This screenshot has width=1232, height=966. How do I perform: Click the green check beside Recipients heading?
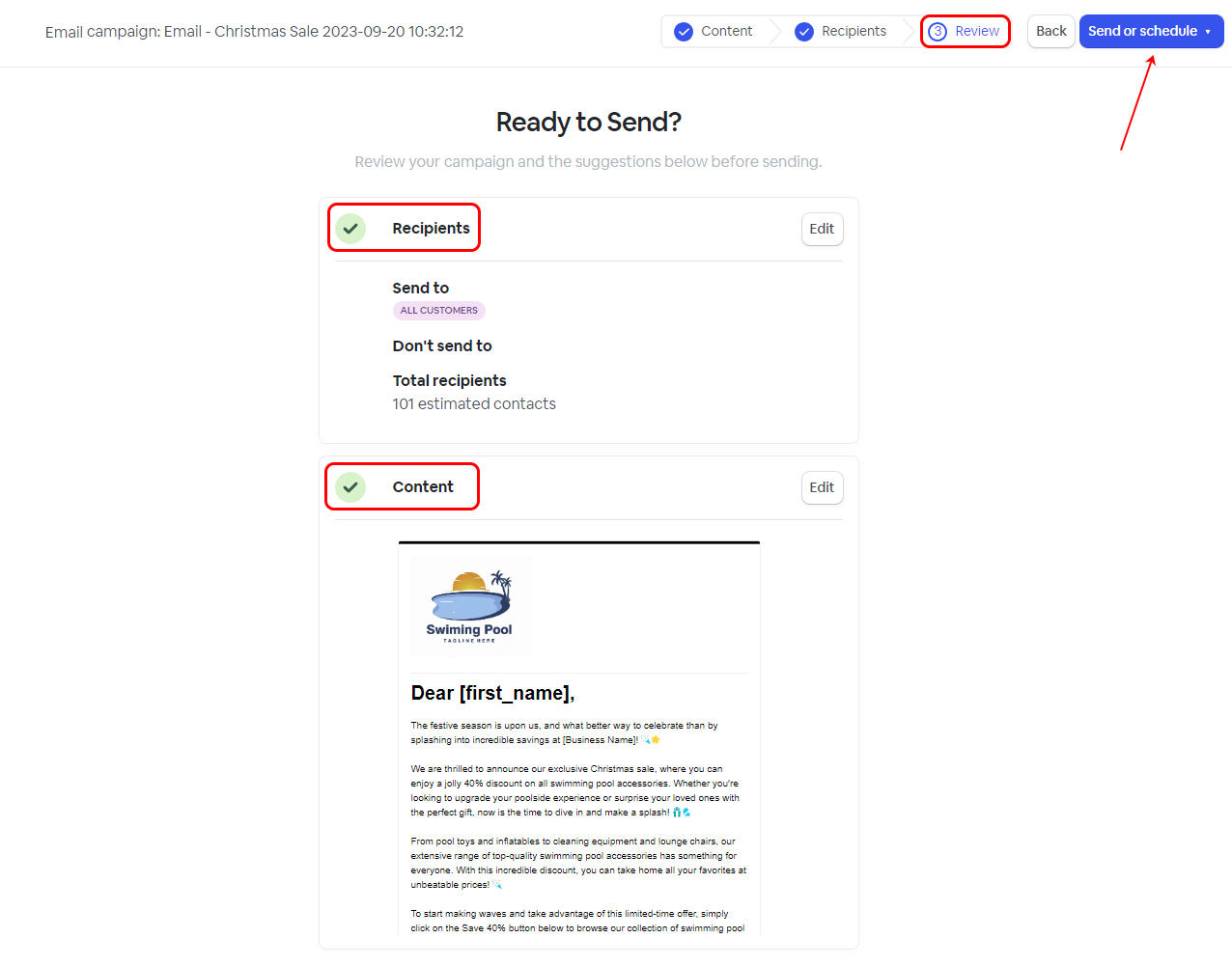click(350, 229)
